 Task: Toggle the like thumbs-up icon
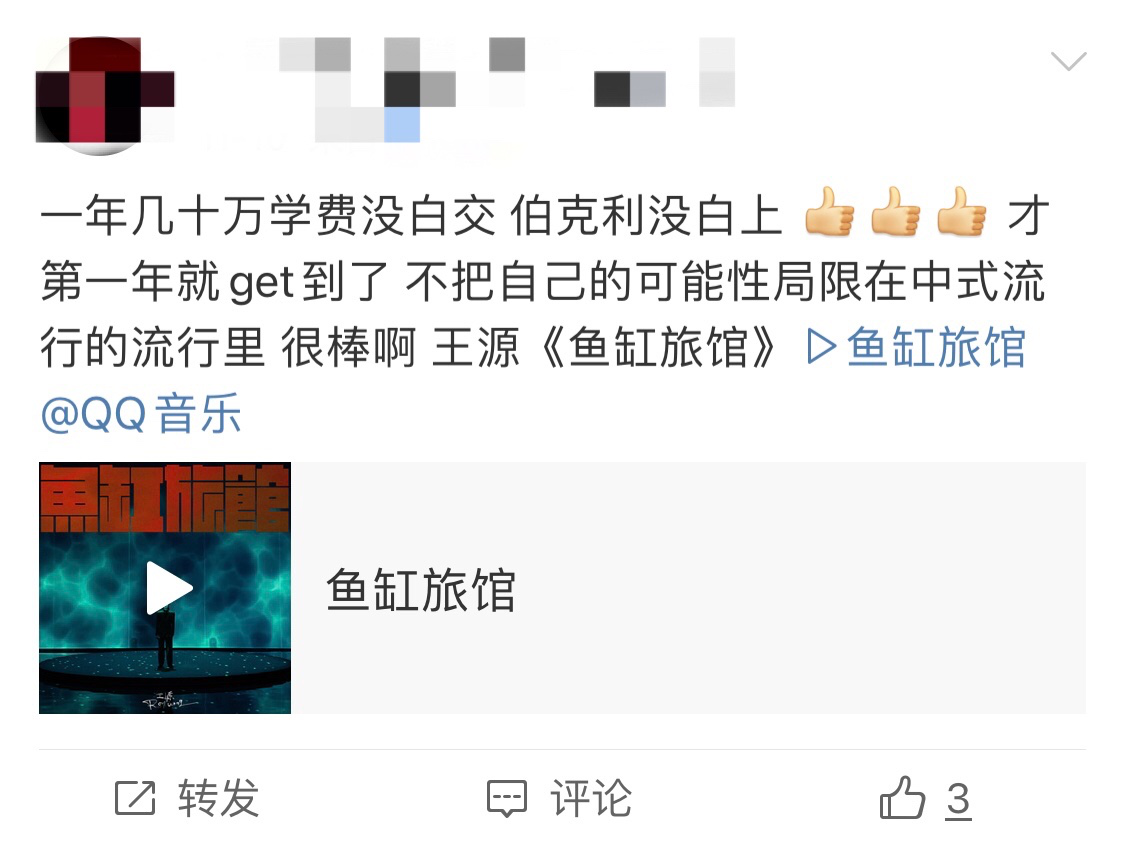point(902,798)
